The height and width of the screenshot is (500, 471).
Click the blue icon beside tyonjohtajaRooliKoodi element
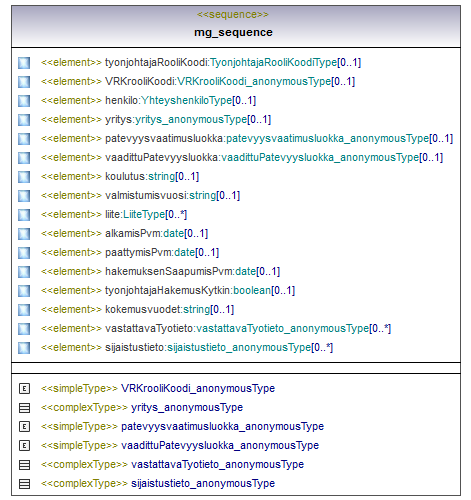[24, 63]
